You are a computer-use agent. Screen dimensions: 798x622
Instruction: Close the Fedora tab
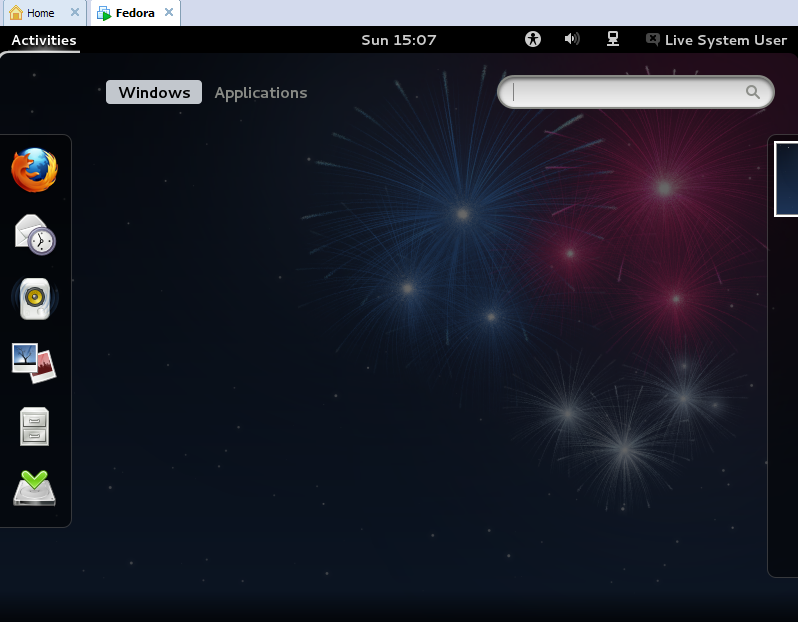pyautogui.click(x=169, y=12)
